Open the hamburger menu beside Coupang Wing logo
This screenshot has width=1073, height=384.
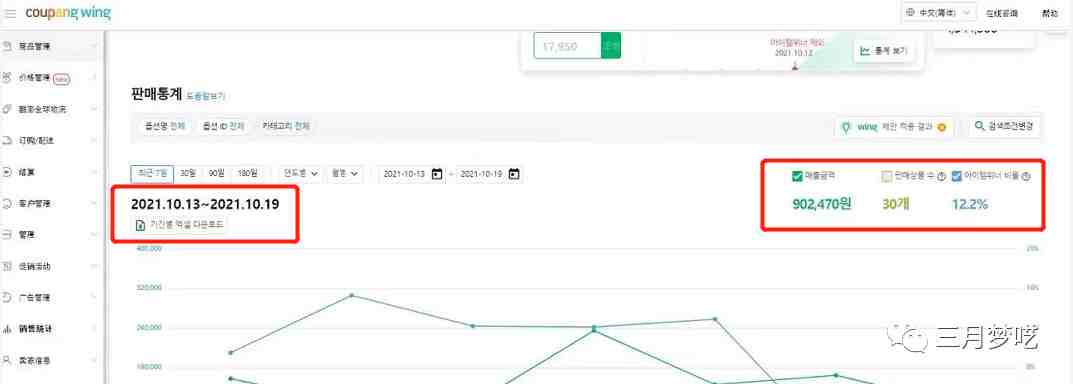coord(10,14)
